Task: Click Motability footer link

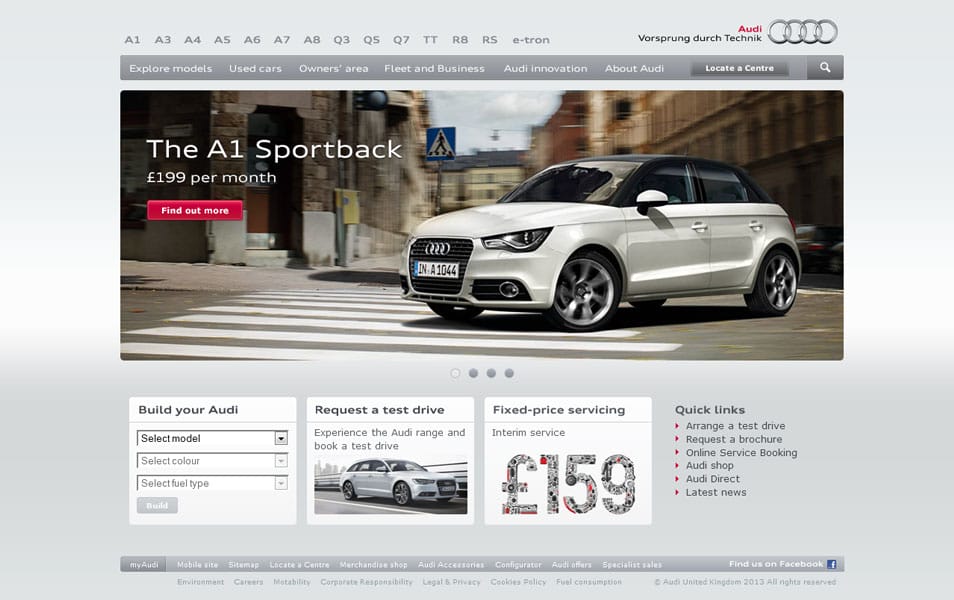Action: (x=291, y=582)
